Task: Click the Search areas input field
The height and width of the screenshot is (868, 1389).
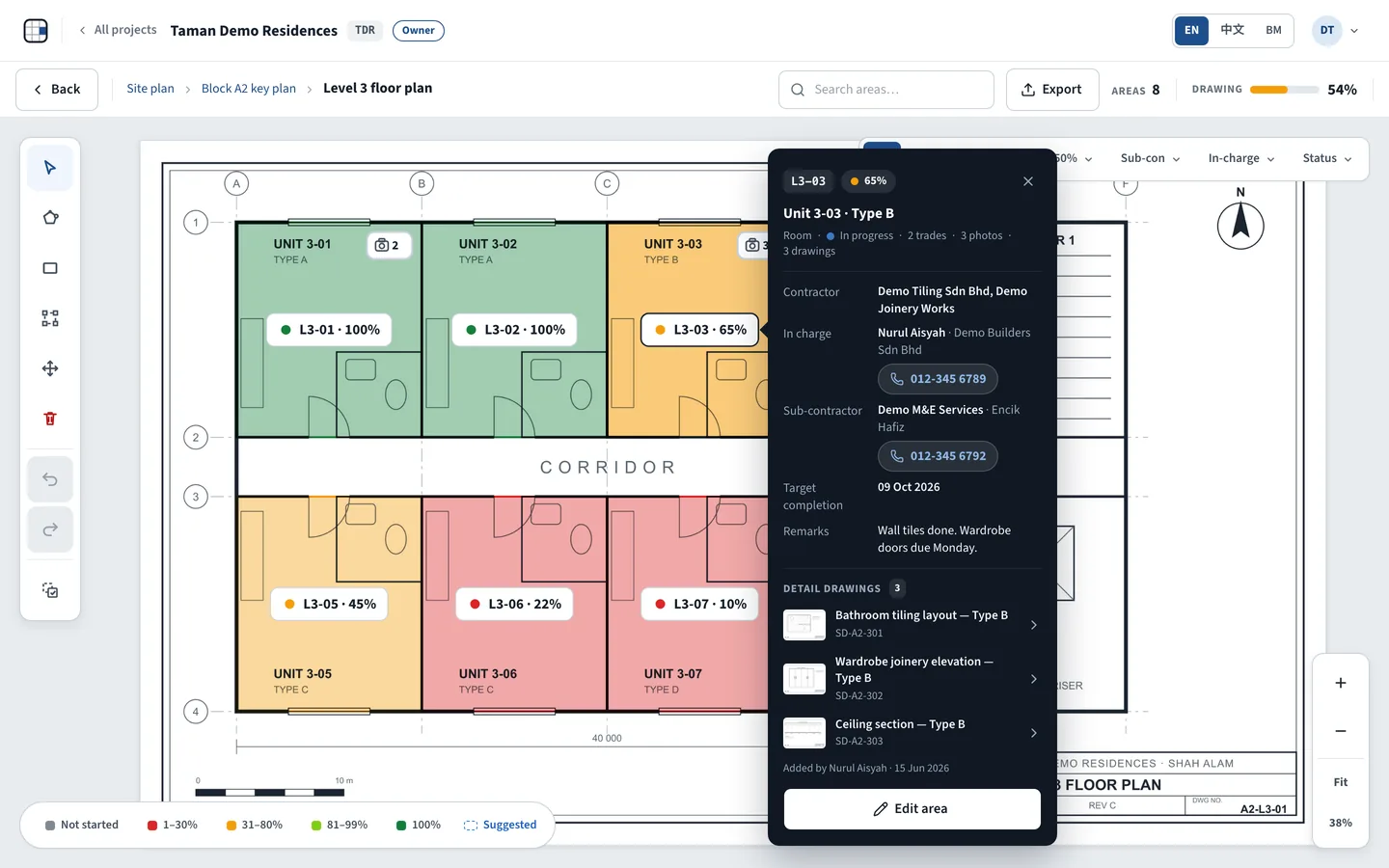Action: [886, 90]
